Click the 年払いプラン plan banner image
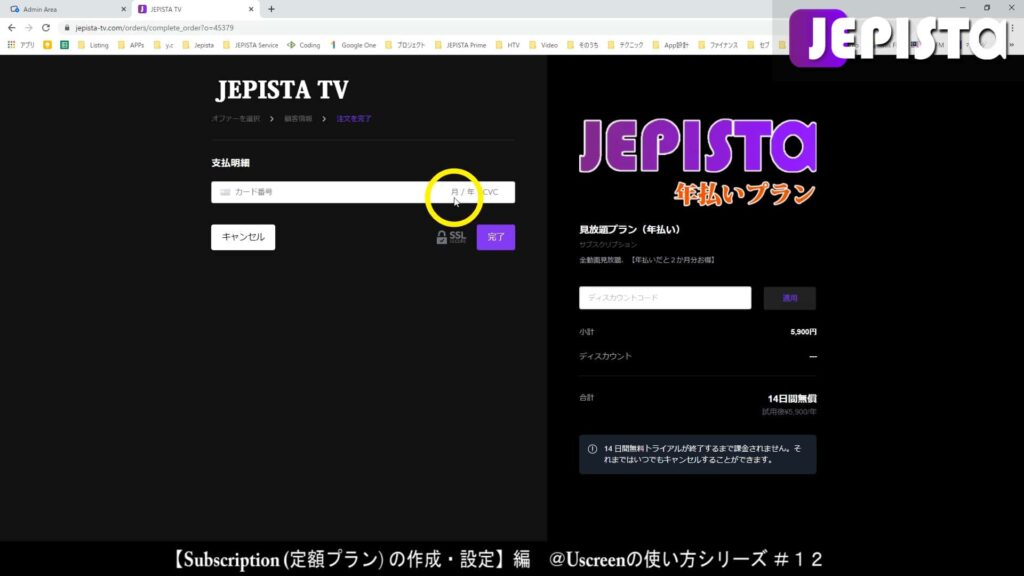Viewport: 1024px width, 576px height. (698, 162)
